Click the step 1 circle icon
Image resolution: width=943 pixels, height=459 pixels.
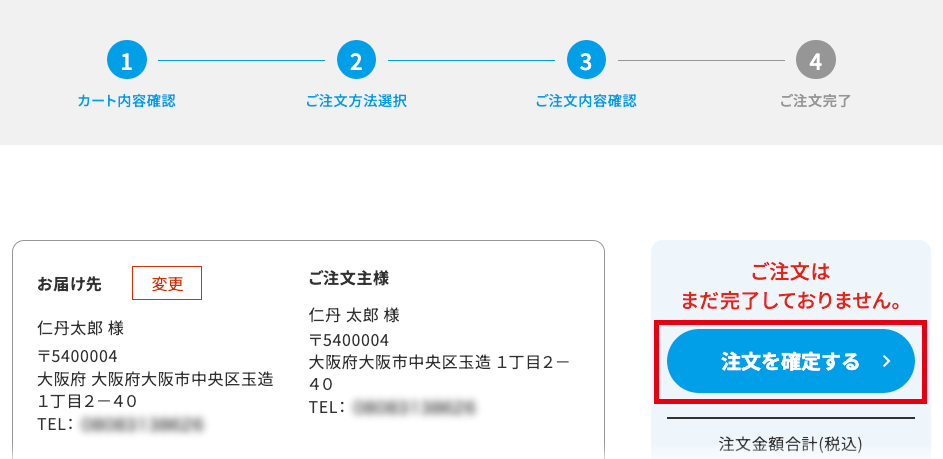pyautogui.click(x=126, y=60)
